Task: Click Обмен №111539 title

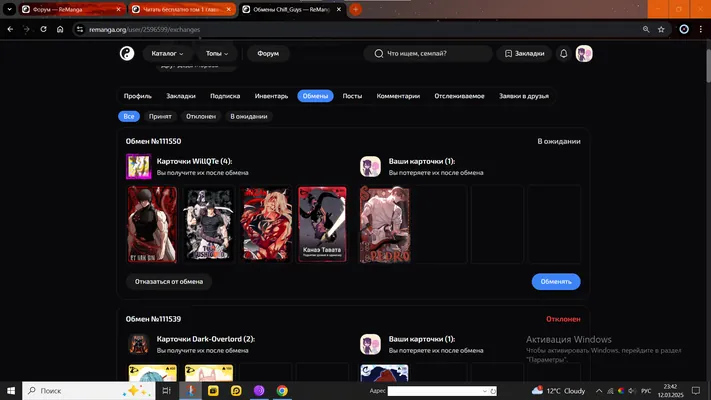Action: click(x=153, y=319)
